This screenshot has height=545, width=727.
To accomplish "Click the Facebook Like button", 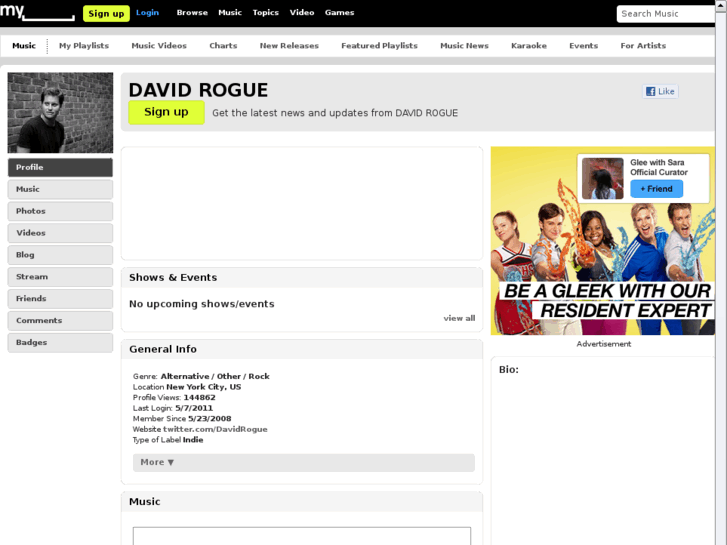I will [660, 91].
